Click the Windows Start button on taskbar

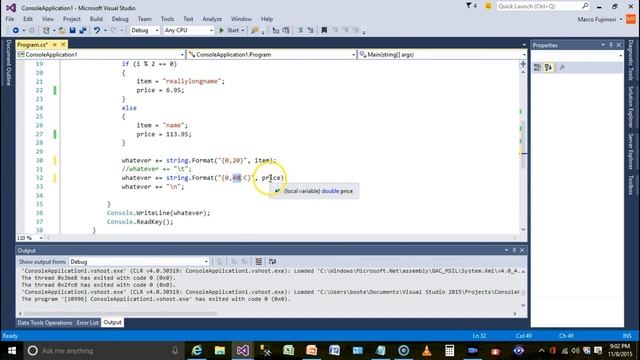[12, 351]
